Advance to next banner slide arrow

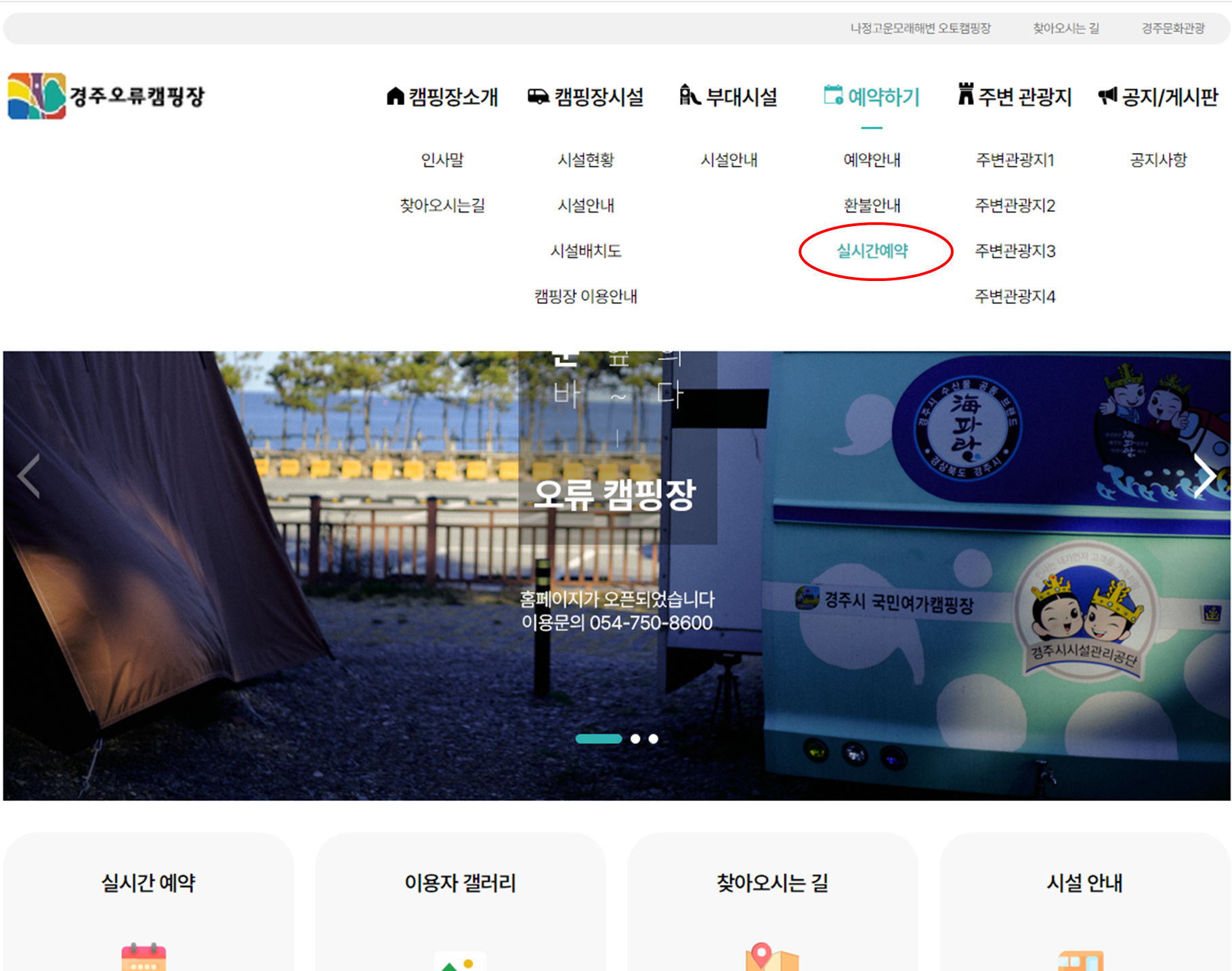(x=1204, y=476)
